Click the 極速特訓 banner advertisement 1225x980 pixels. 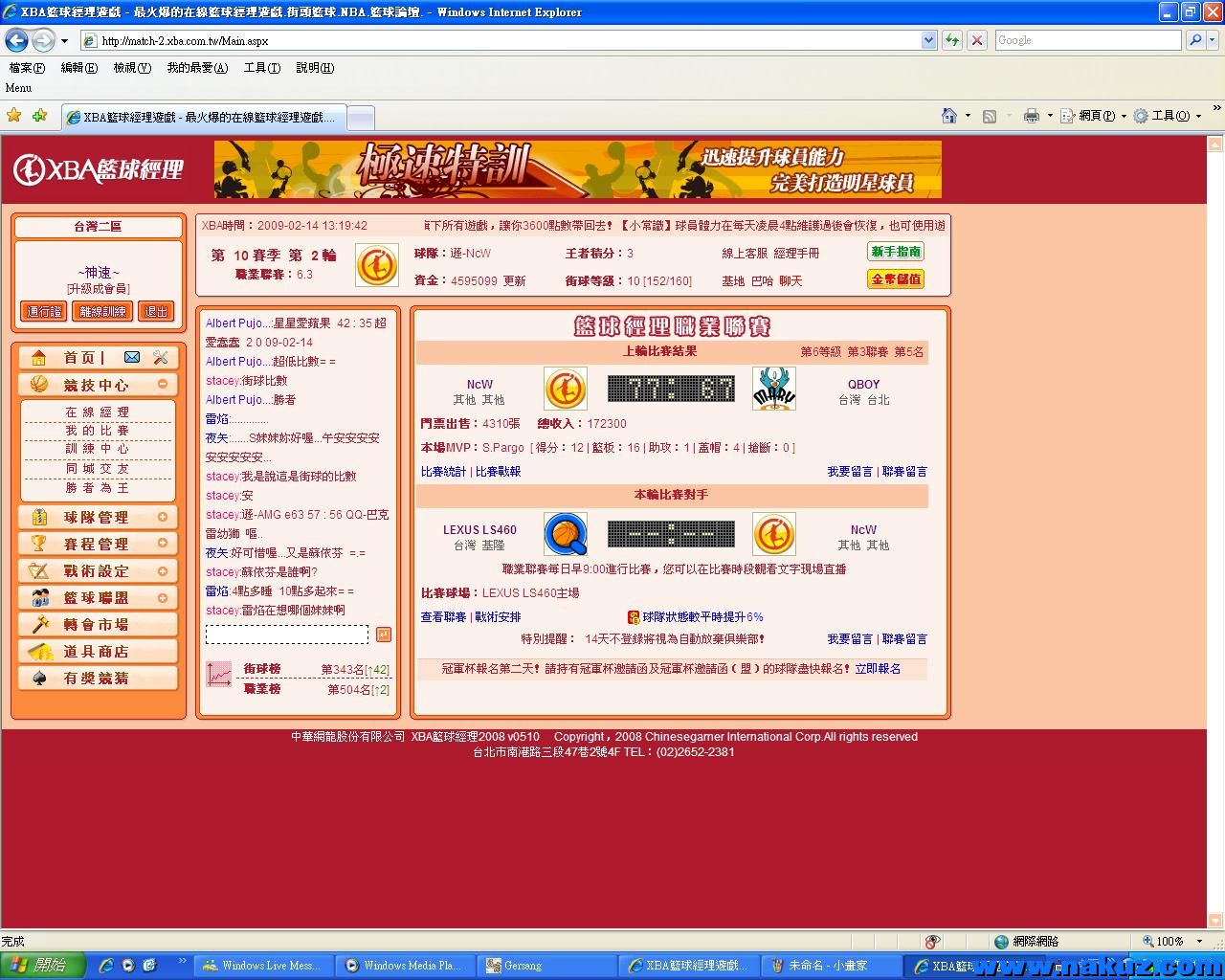click(578, 169)
